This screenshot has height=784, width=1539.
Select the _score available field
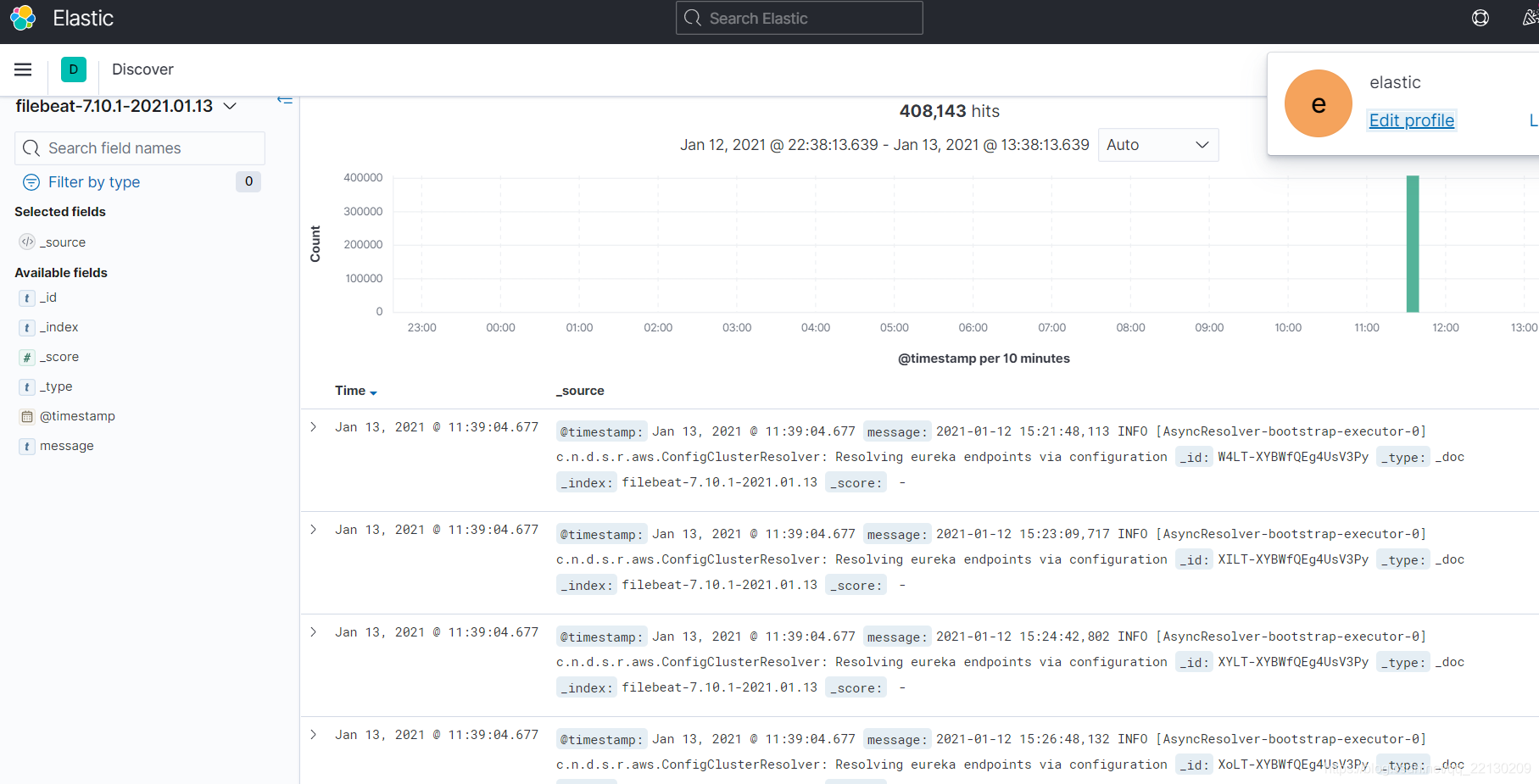pos(59,357)
